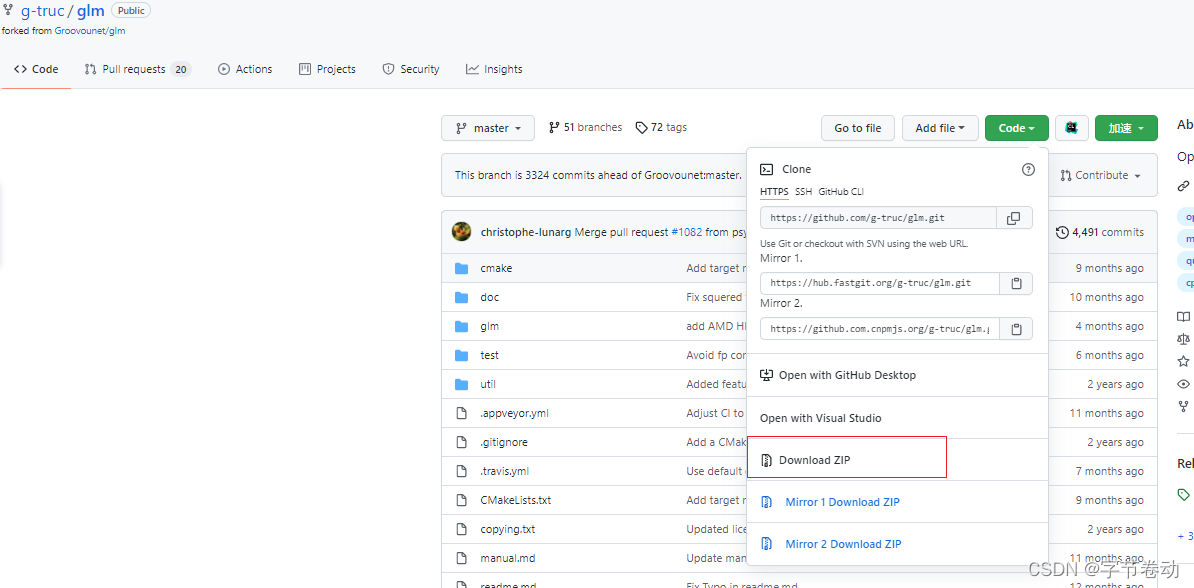Open the test folder icon
Screen dimensions: 1194x588
tap(461, 355)
